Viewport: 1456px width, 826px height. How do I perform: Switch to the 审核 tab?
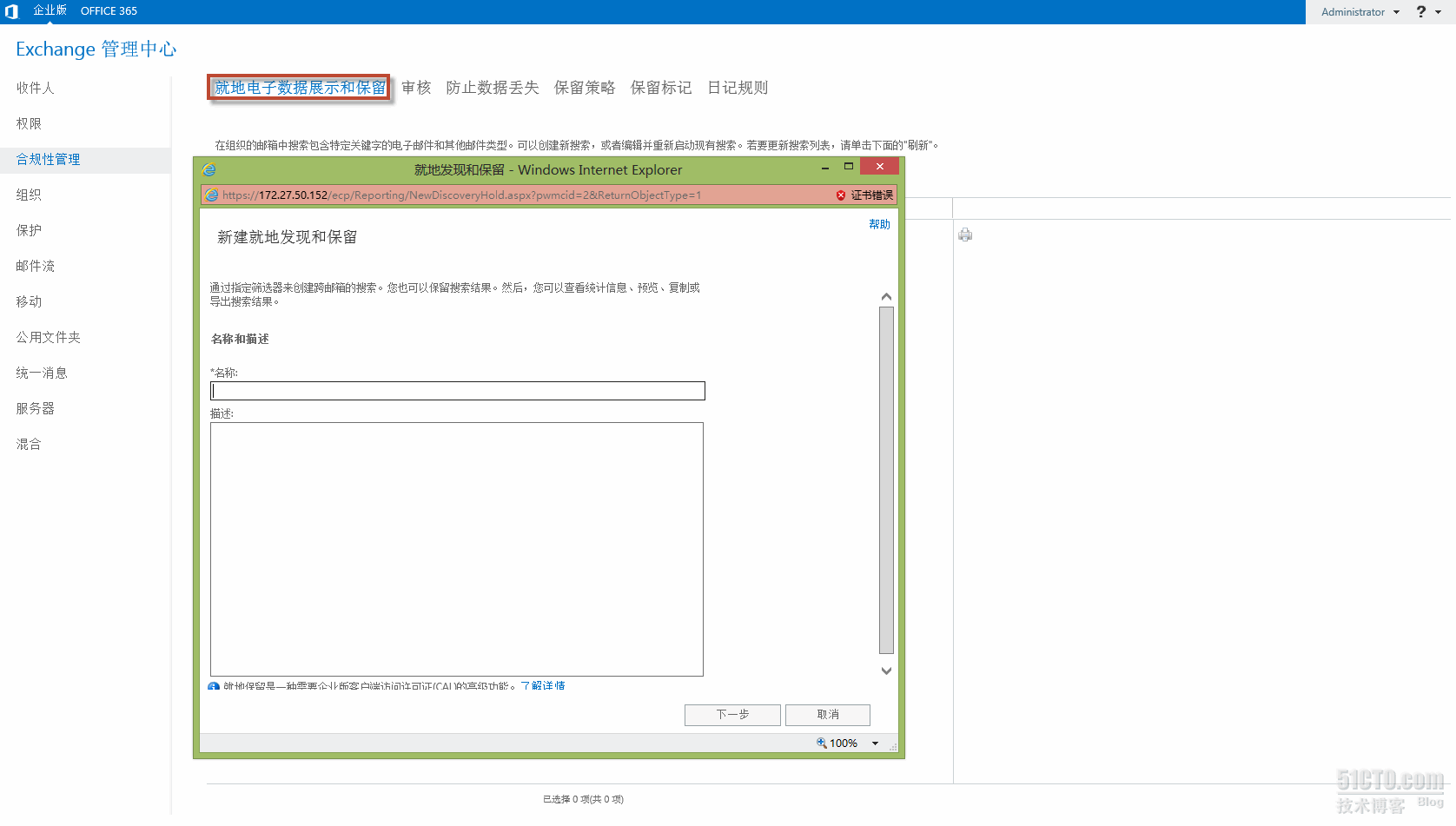tap(416, 88)
